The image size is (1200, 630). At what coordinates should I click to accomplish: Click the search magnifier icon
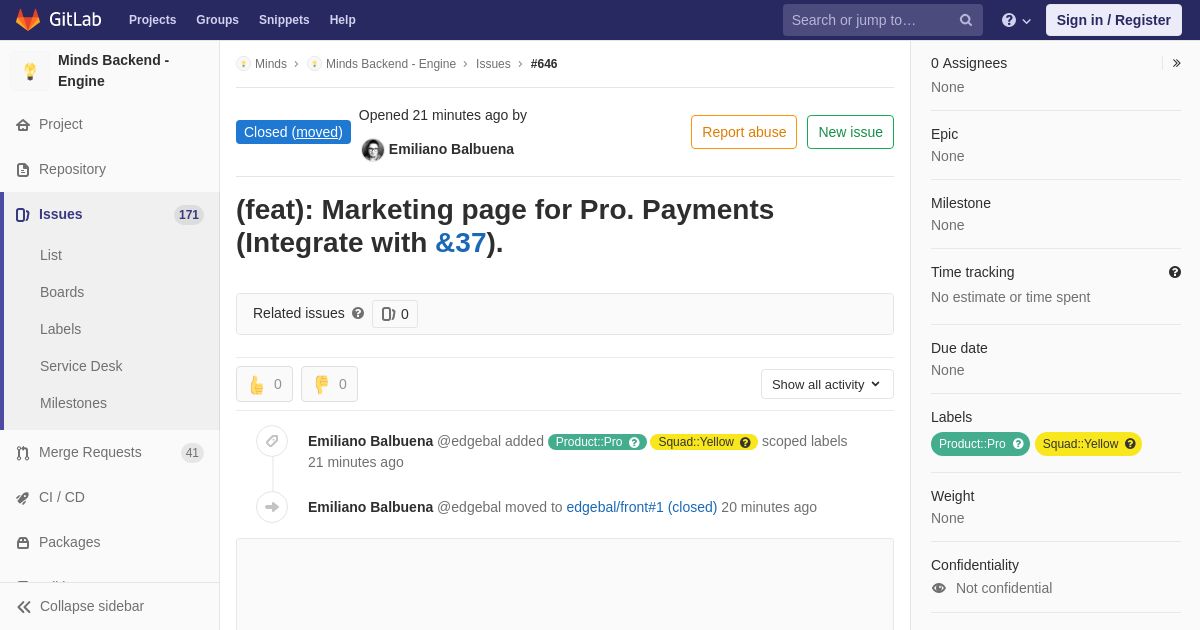(x=965, y=20)
